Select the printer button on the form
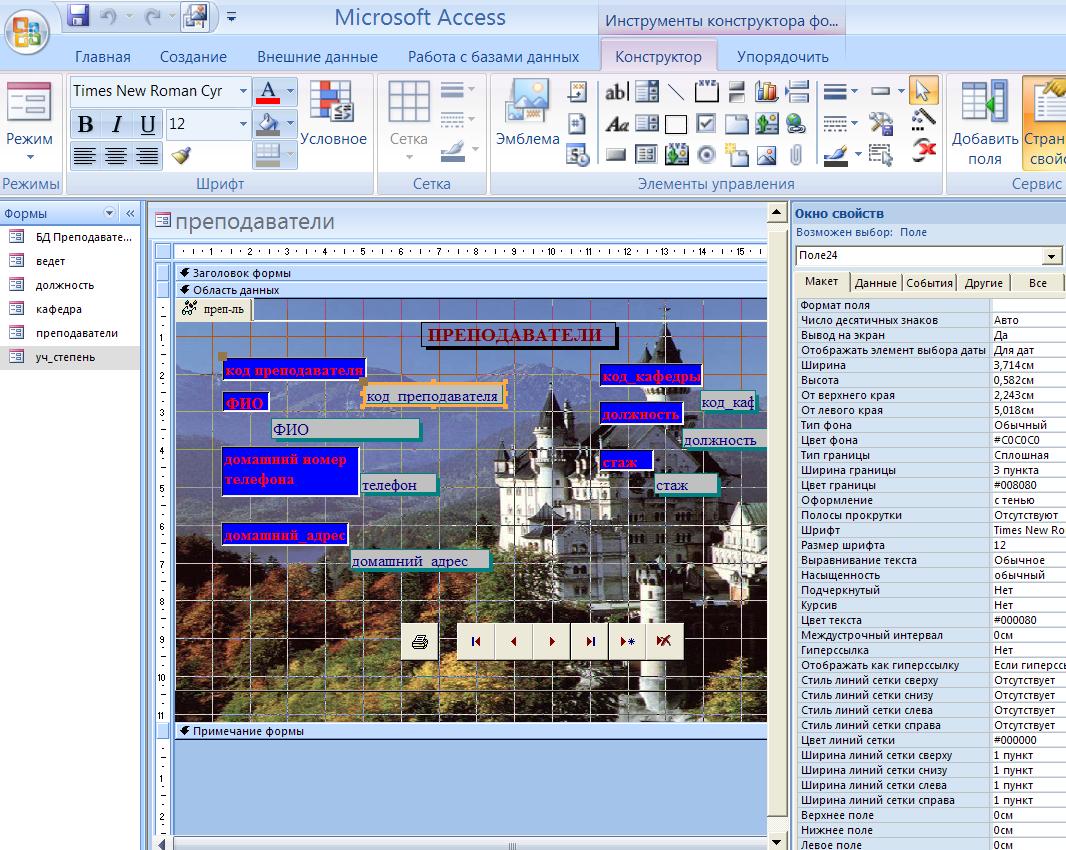 (419, 641)
